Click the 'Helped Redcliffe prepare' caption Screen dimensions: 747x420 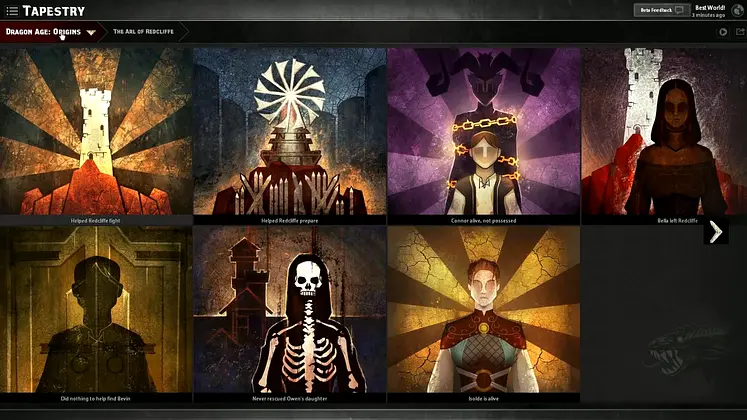(x=290, y=220)
